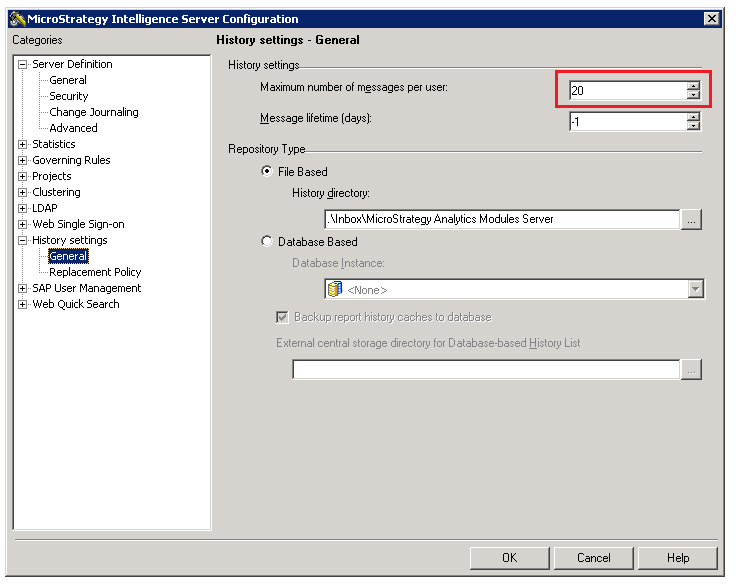Click the OK button
This screenshot has width=736, height=586.
pyautogui.click(x=509, y=558)
